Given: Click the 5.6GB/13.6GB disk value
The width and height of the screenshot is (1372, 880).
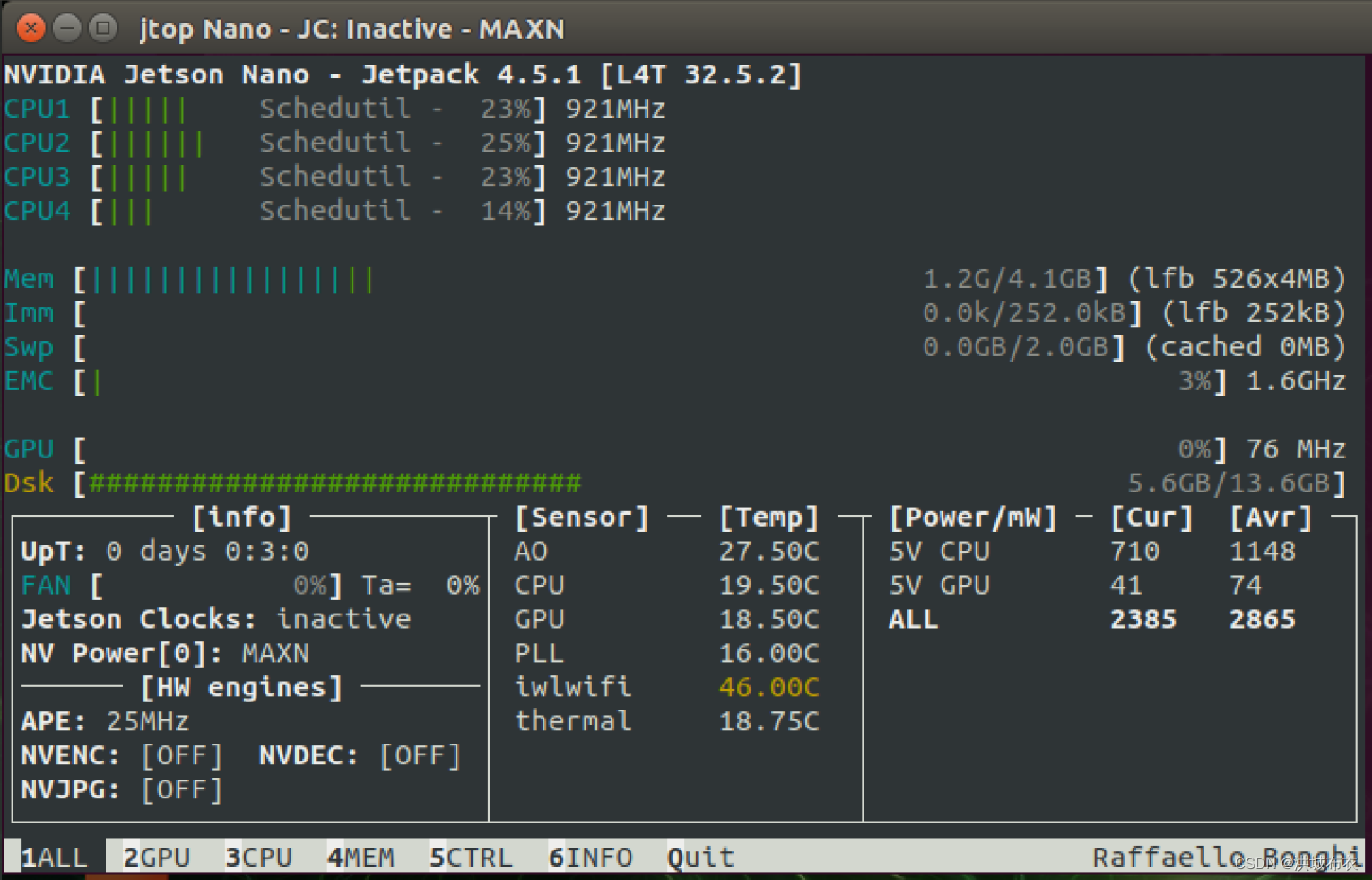Looking at the screenshot, I should (x=1229, y=484).
